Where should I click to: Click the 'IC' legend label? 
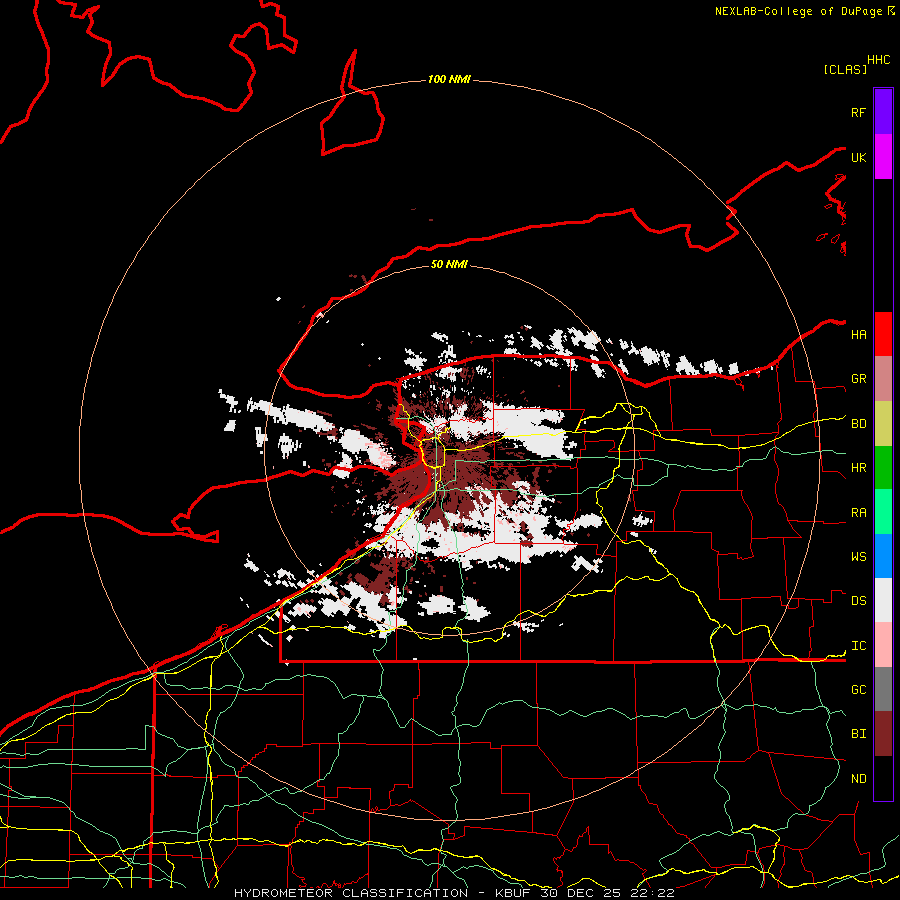coord(859,646)
